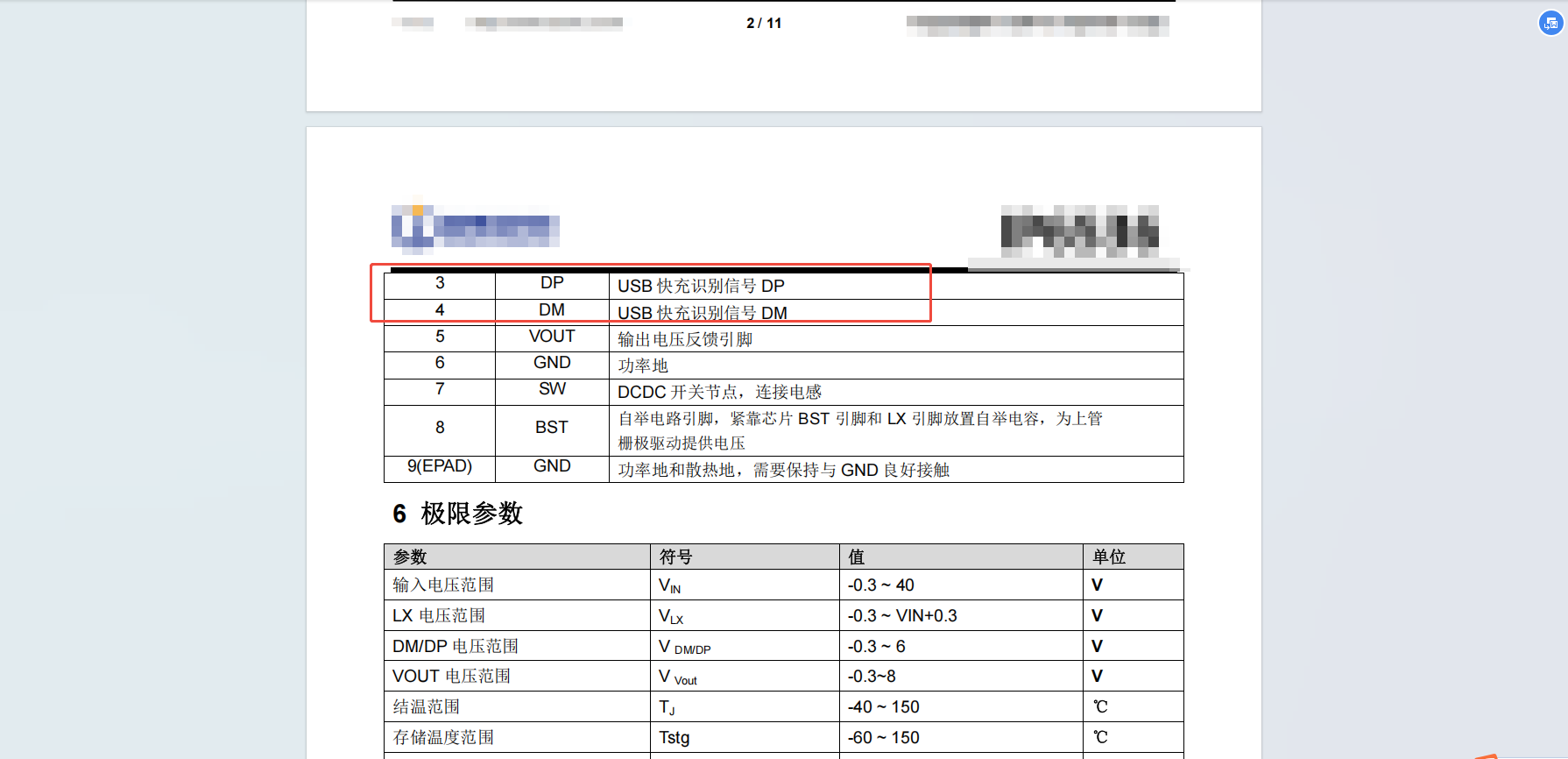This screenshot has width=1568, height=759.
Task: Click the value '-0.3 ~ VIN+0.3'
Action: (x=902, y=615)
